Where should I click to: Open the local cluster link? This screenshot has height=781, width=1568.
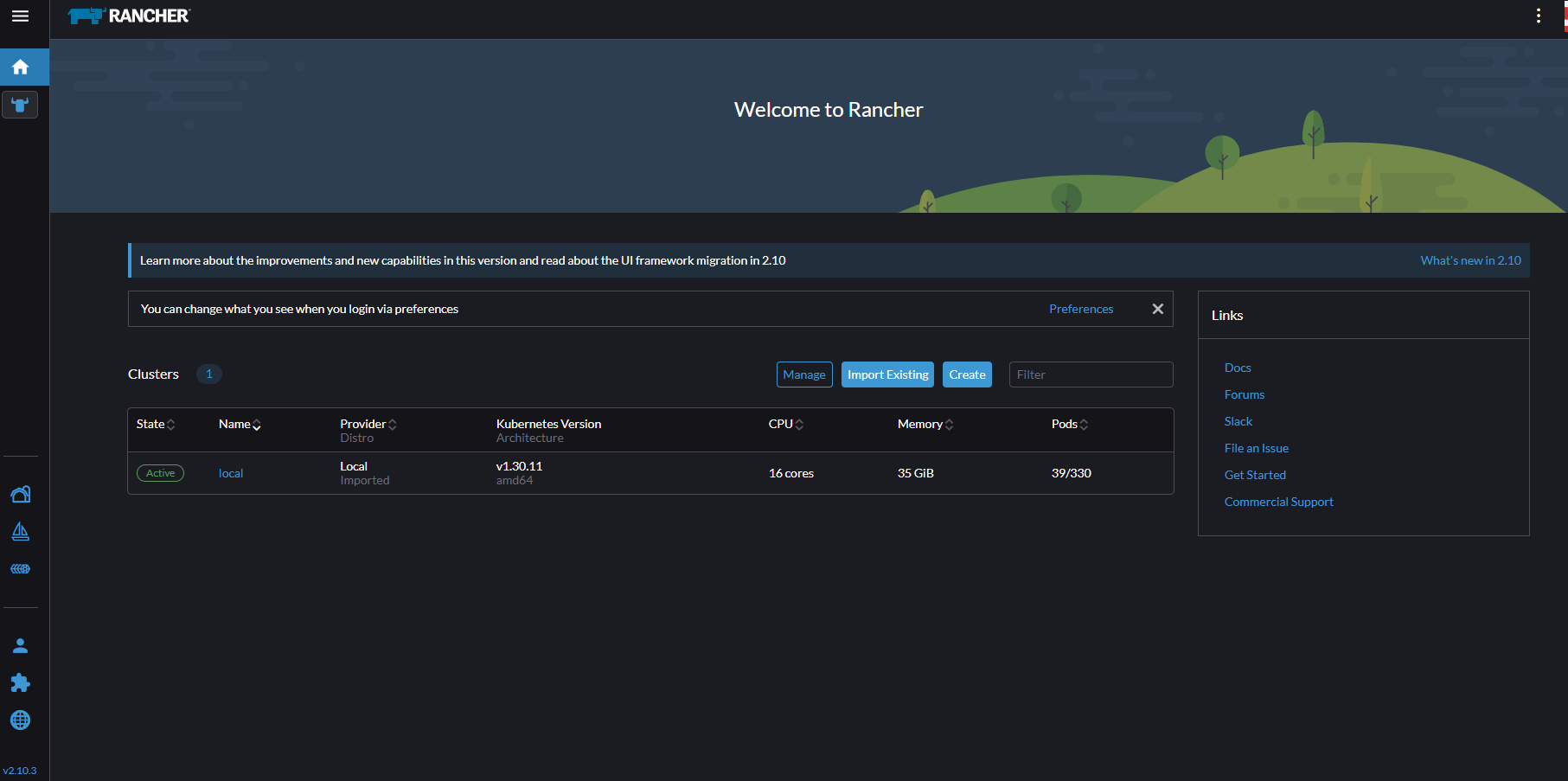click(x=231, y=473)
